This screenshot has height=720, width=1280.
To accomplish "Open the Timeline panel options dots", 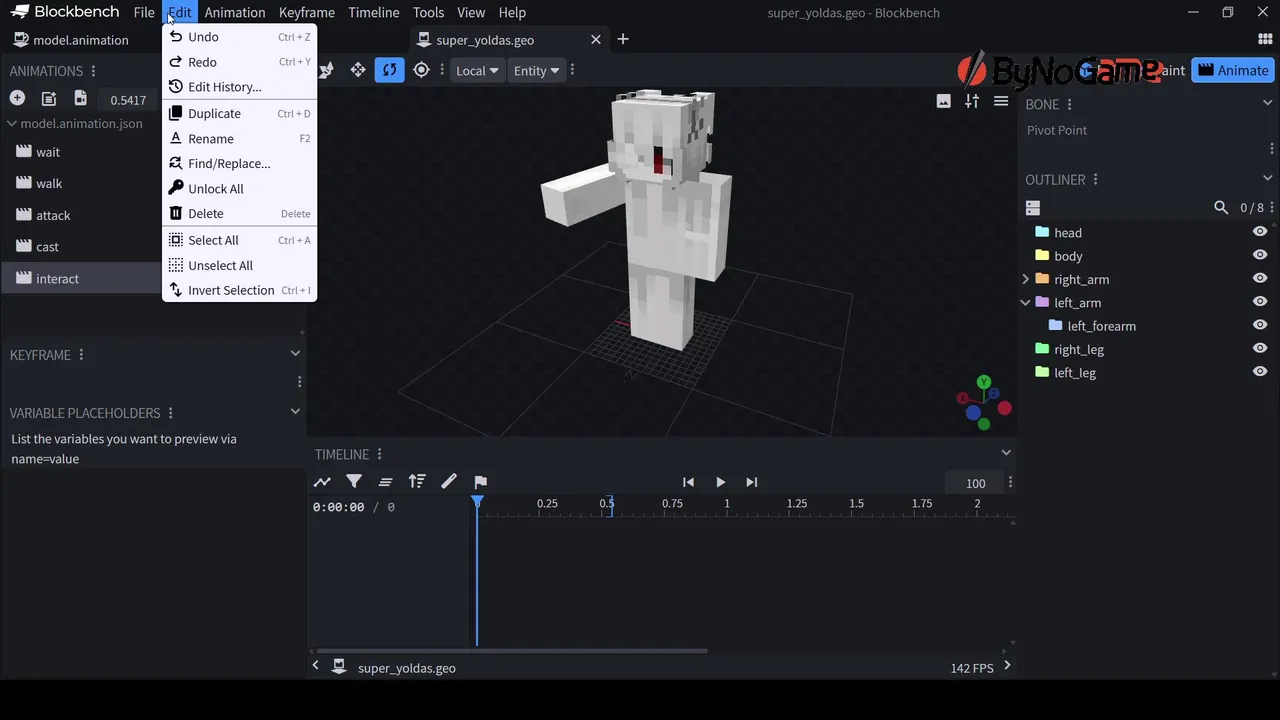I will [379, 454].
